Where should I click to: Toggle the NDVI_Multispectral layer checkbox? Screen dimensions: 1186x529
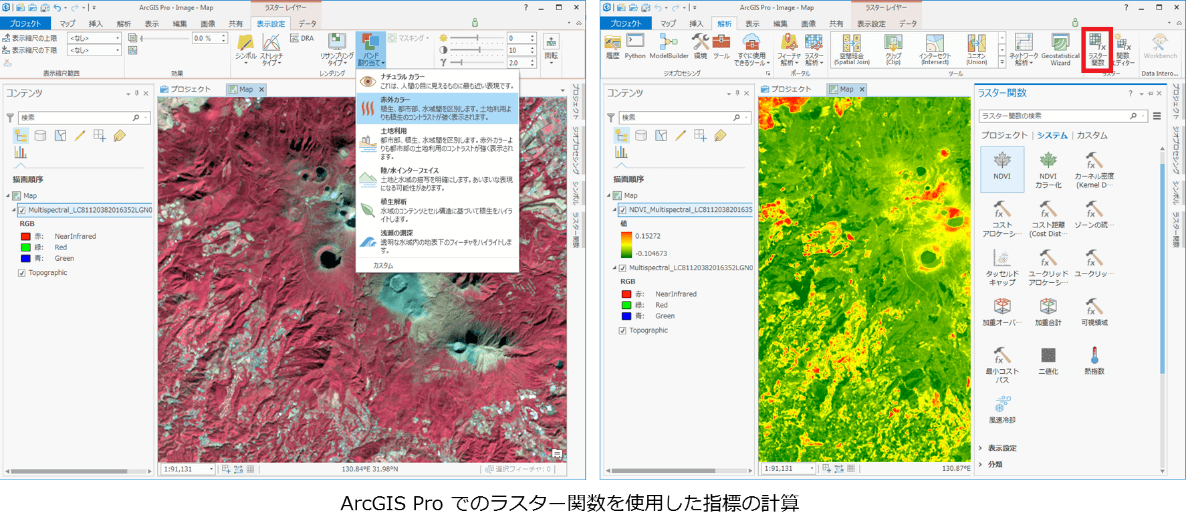[623, 210]
